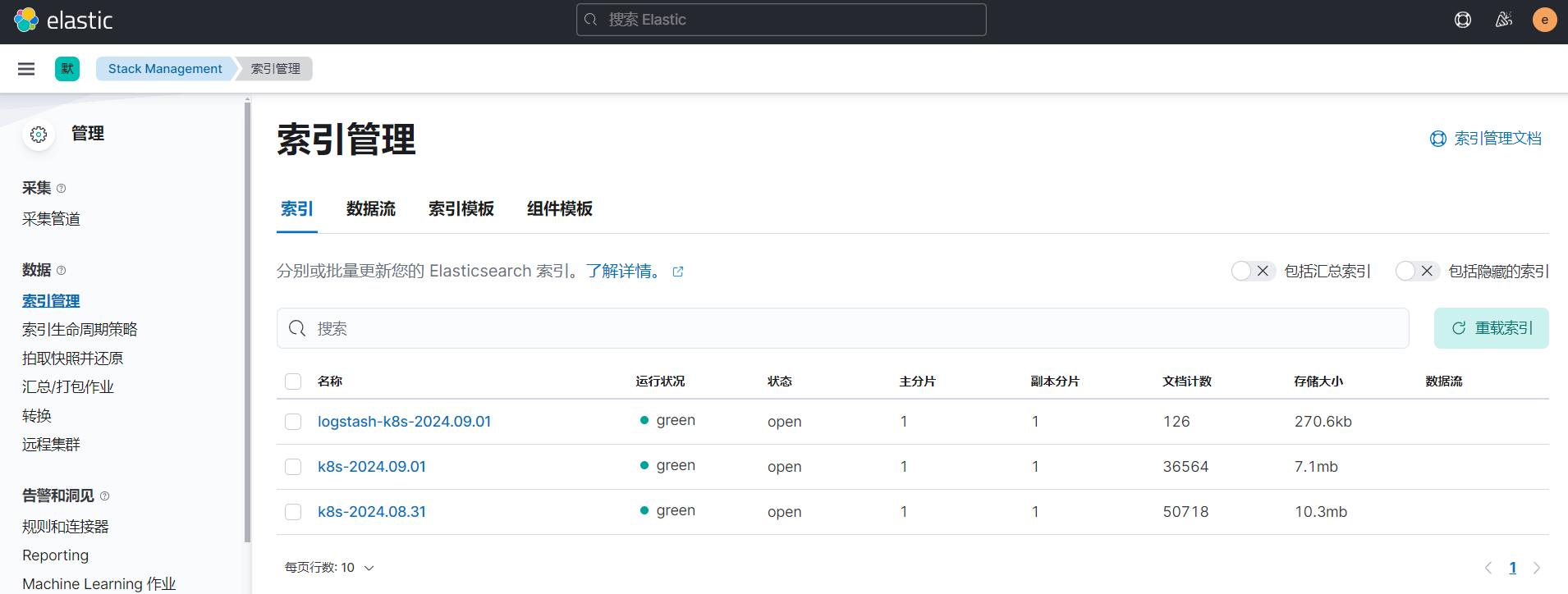1568x594 pixels.
Task: Go to the next page arrow
Action: (1537, 568)
